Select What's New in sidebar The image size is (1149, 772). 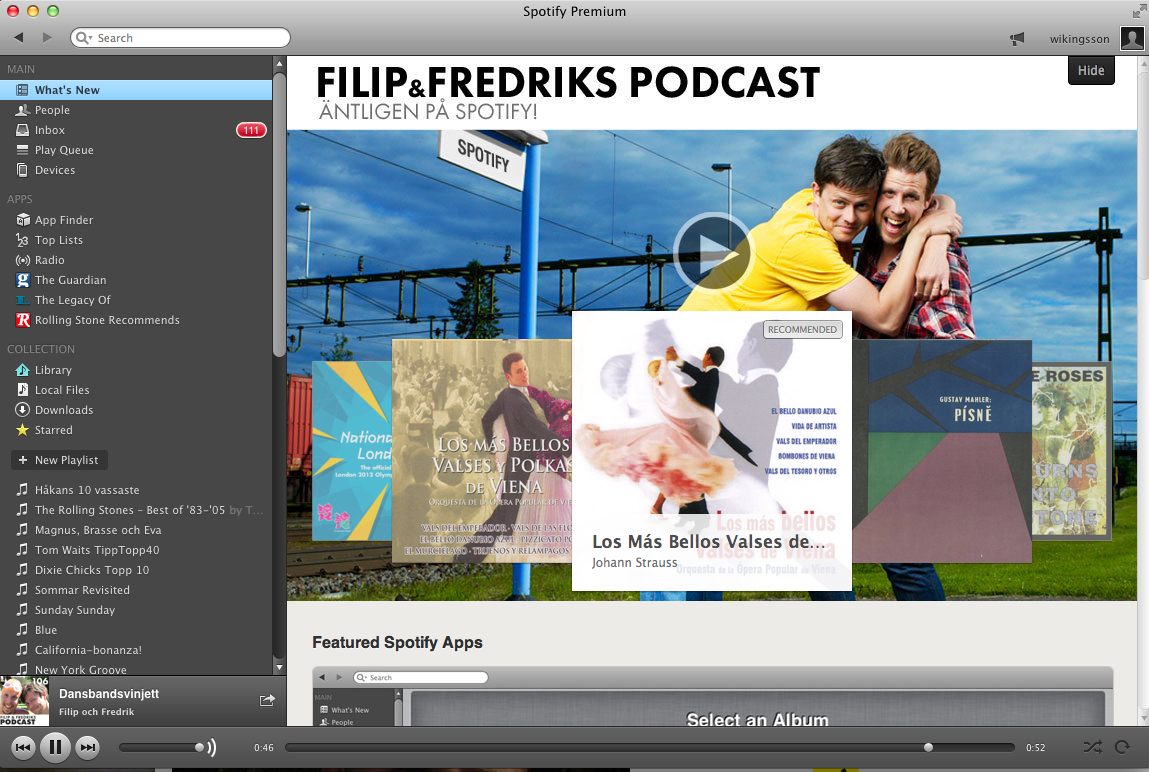click(136, 90)
